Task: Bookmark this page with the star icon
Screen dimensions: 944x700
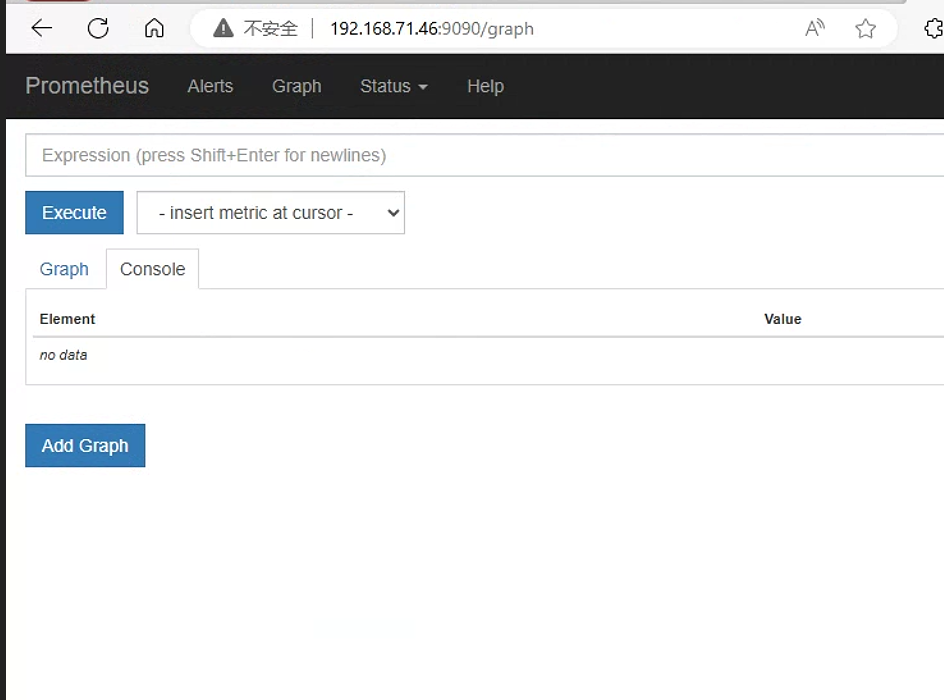Action: click(865, 28)
